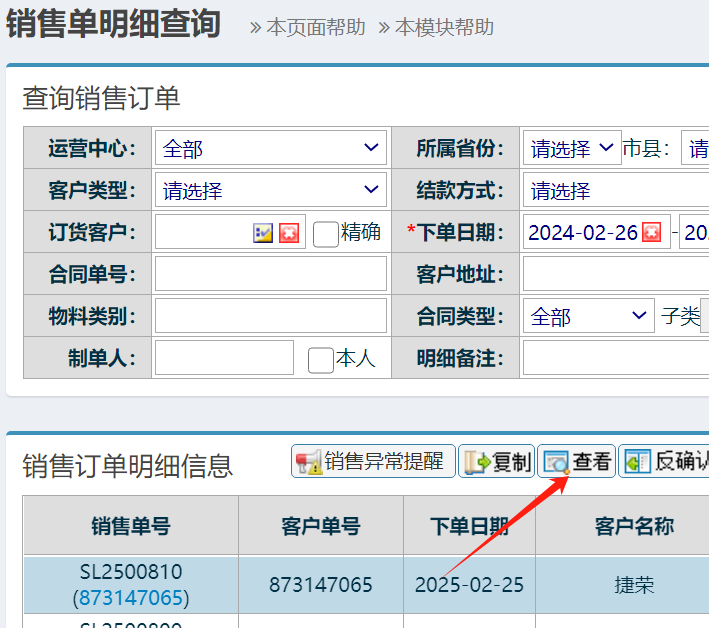Click the 查看 view button
This screenshot has height=628, width=709.
pyautogui.click(x=577, y=461)
